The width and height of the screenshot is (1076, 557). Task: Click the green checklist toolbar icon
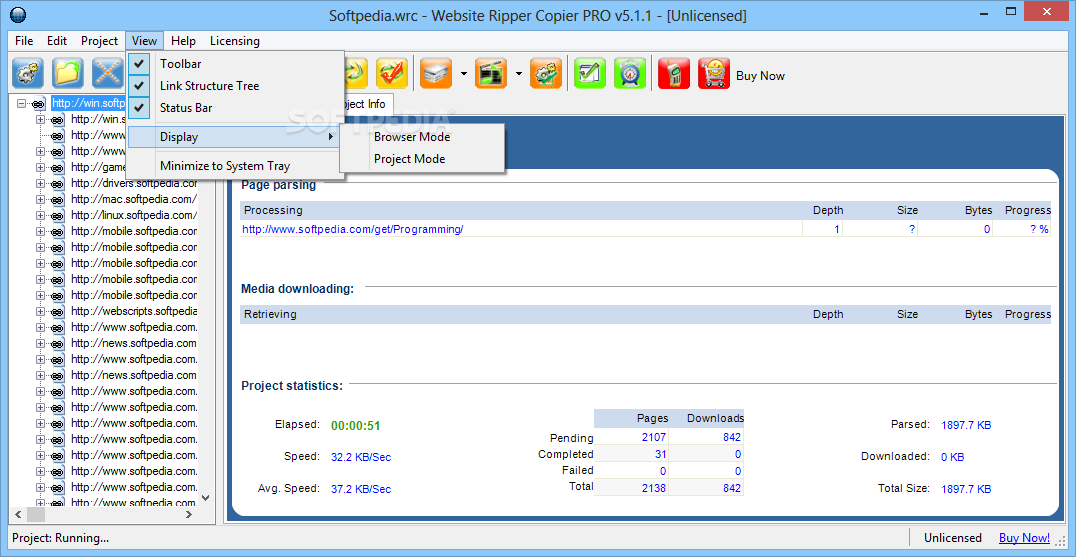click(x=589, y=73)
